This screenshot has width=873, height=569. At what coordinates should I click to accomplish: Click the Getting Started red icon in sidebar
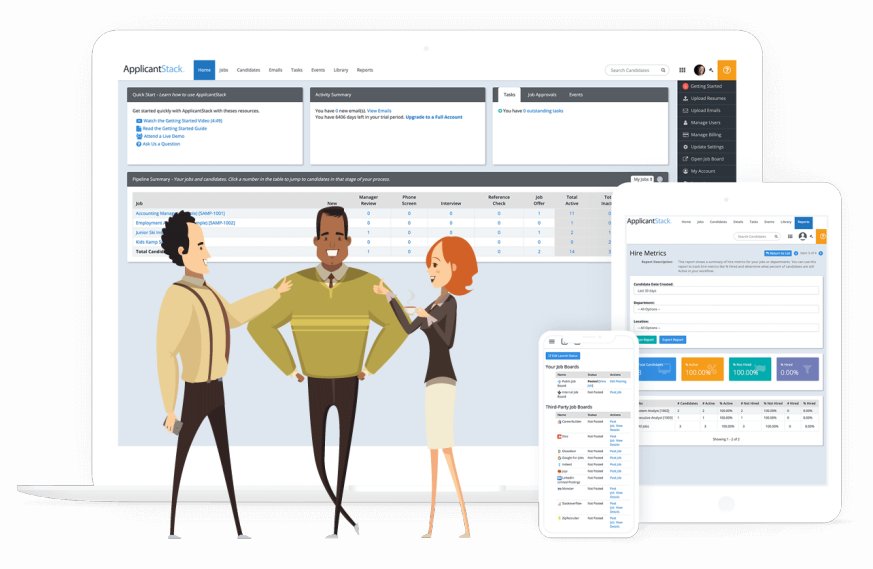tap(685, 86)
